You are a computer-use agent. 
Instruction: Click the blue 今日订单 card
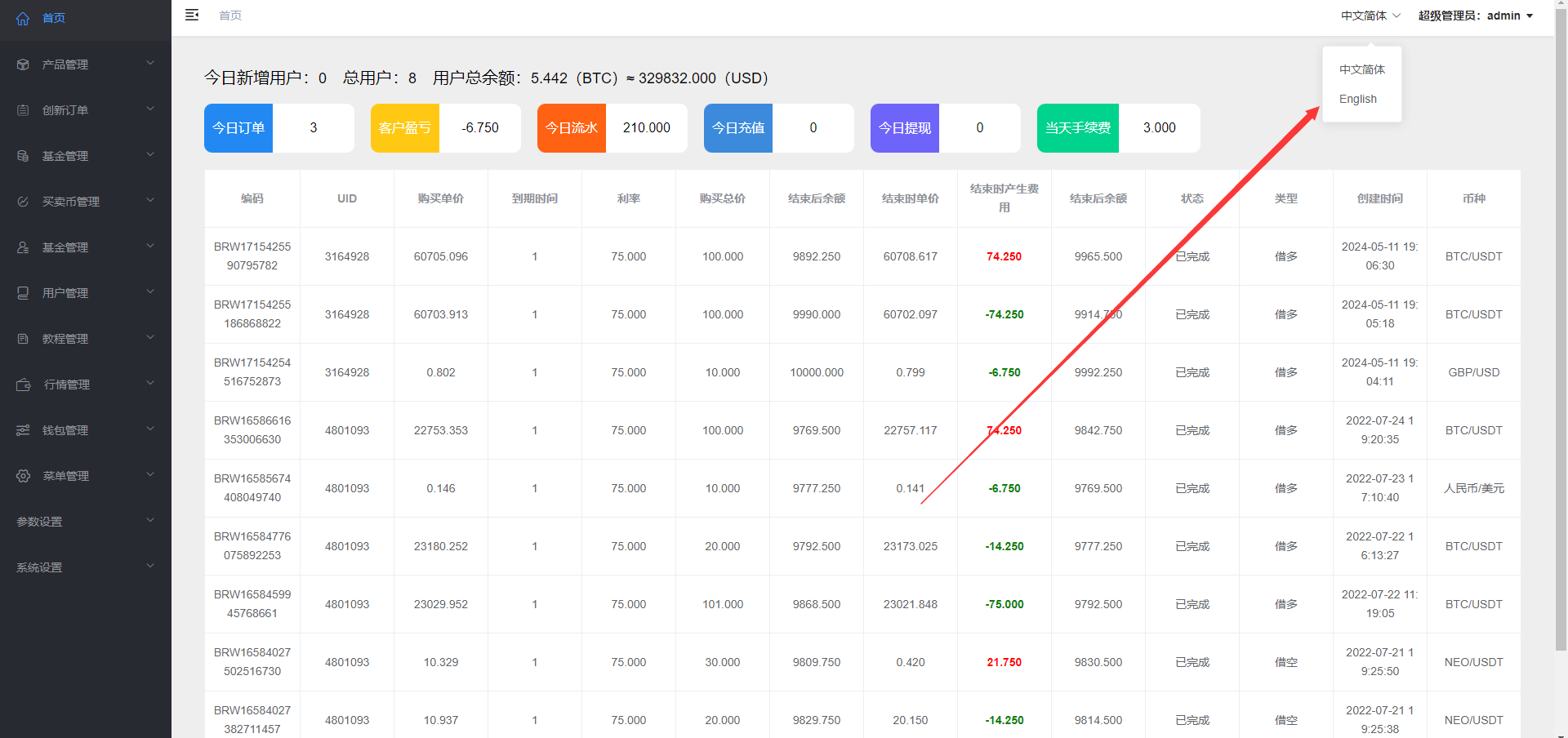(x=238, y=128)
